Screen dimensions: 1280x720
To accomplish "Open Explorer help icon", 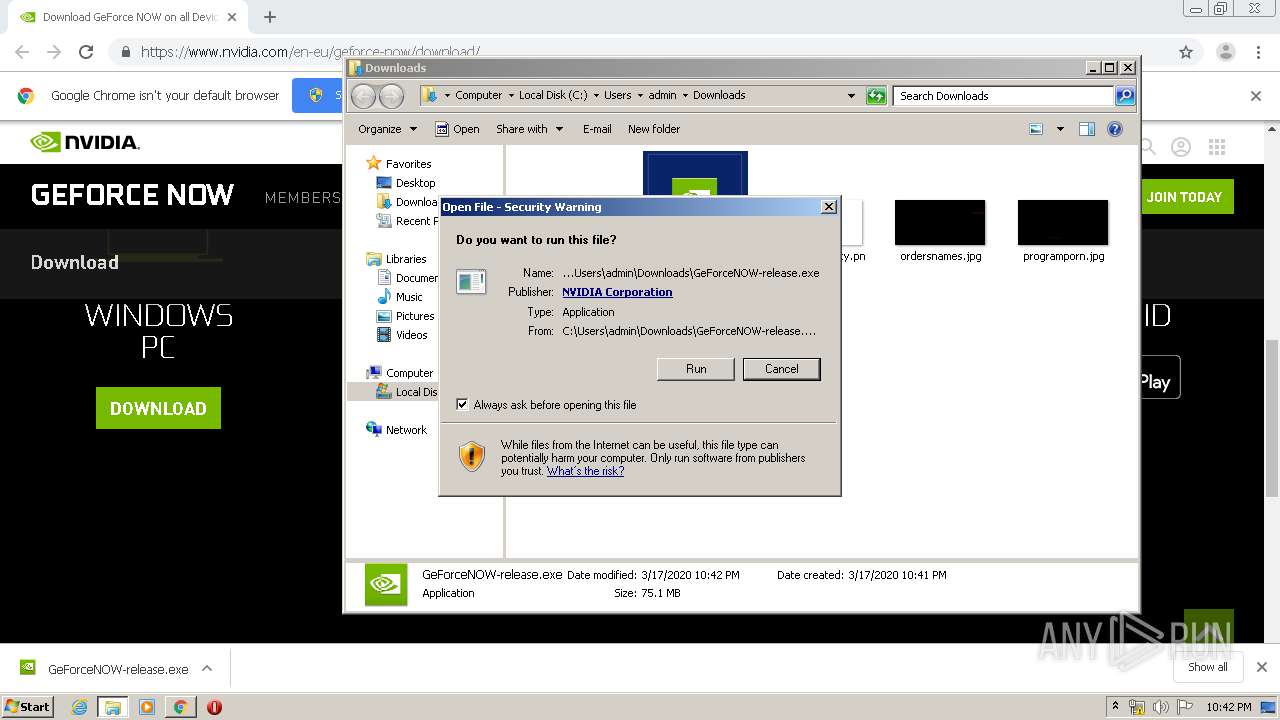I will [x=1115, y=129].
